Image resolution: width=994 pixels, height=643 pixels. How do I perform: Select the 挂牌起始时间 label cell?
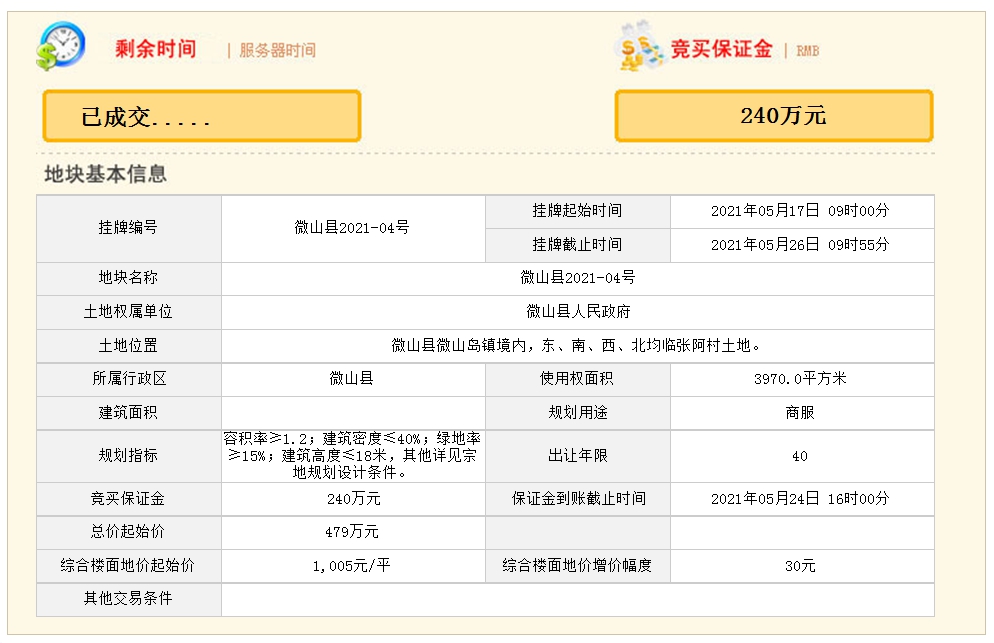tap(578, 211)
